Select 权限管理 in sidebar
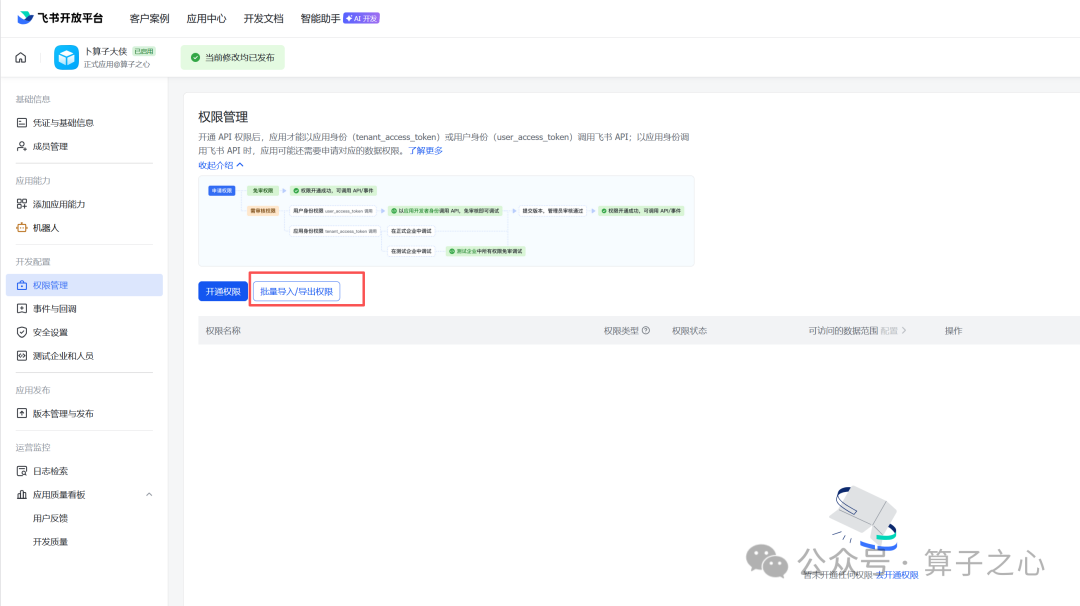The image size is (1080, 606). pos(84,285)
